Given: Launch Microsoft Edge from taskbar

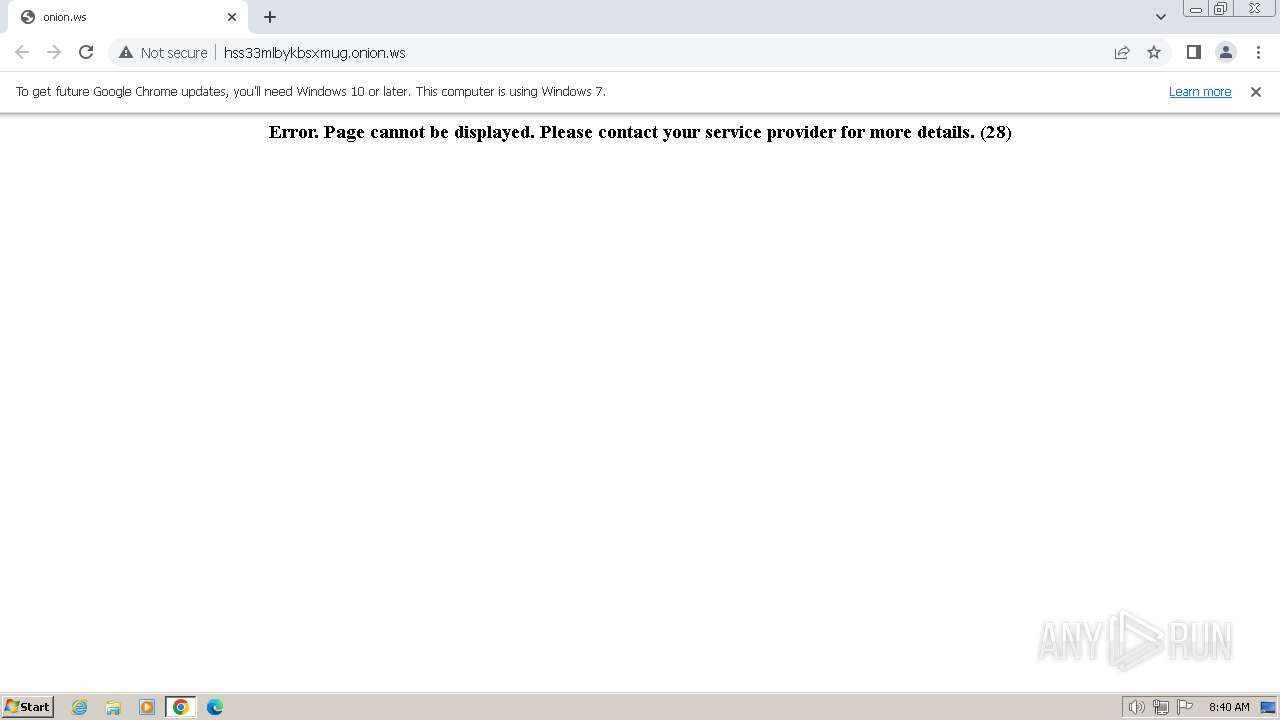Looking at the screenshot, I should click(215, 707).
